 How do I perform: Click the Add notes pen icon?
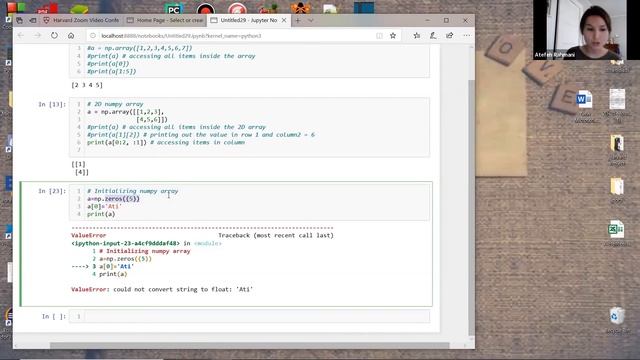pos(433,36)
